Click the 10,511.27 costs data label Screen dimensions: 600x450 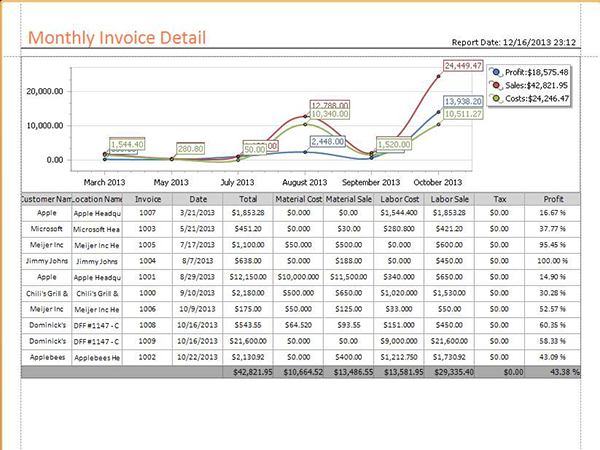coord(461,114)
